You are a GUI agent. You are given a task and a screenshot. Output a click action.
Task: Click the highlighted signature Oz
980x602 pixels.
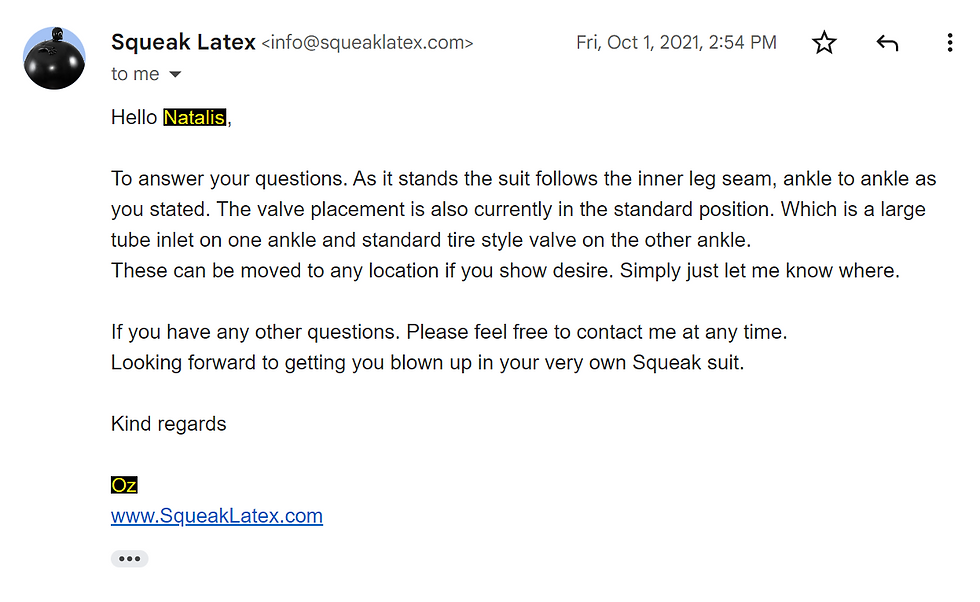[x=124, y=485]
